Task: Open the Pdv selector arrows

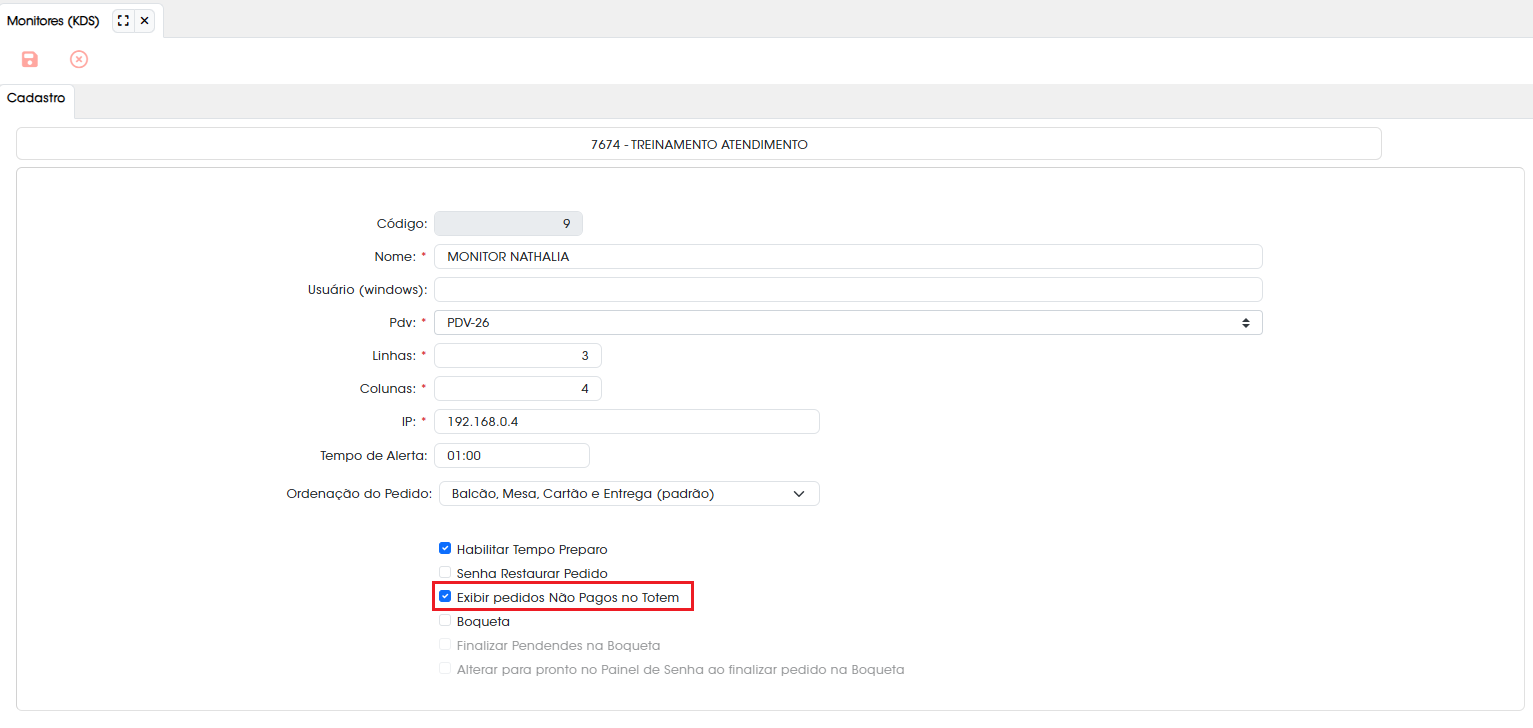Action: [x=1245, y=323]
